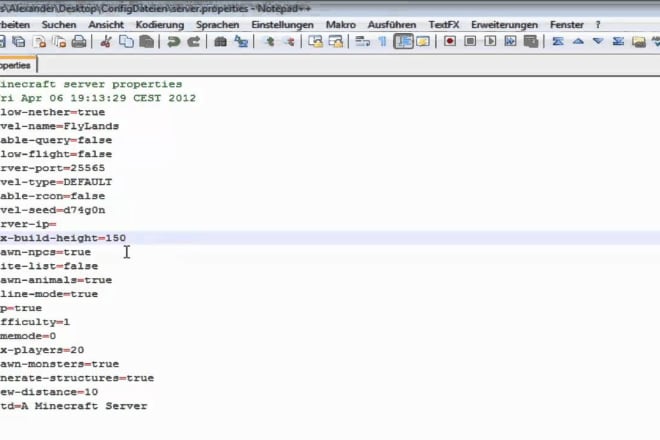The width and height of the screenshot is (660, 440).
Task: Open the Erweiterungen menu
Action: [x=504, y=25]
